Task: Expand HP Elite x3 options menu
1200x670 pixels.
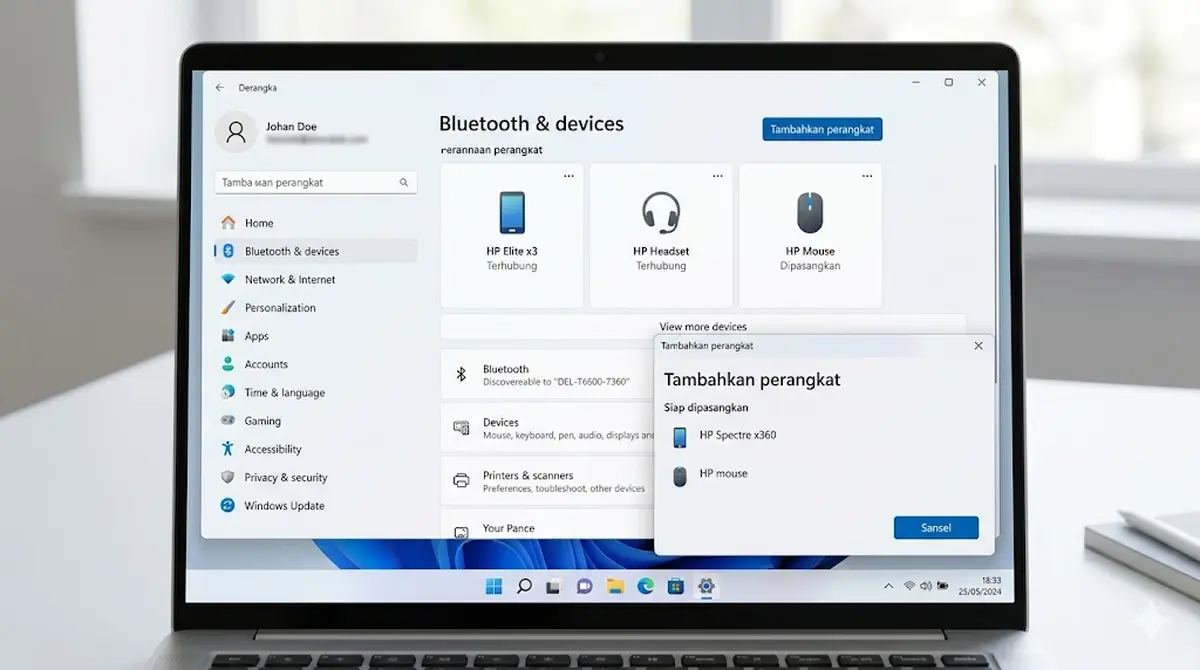Action: click(568, 175)
